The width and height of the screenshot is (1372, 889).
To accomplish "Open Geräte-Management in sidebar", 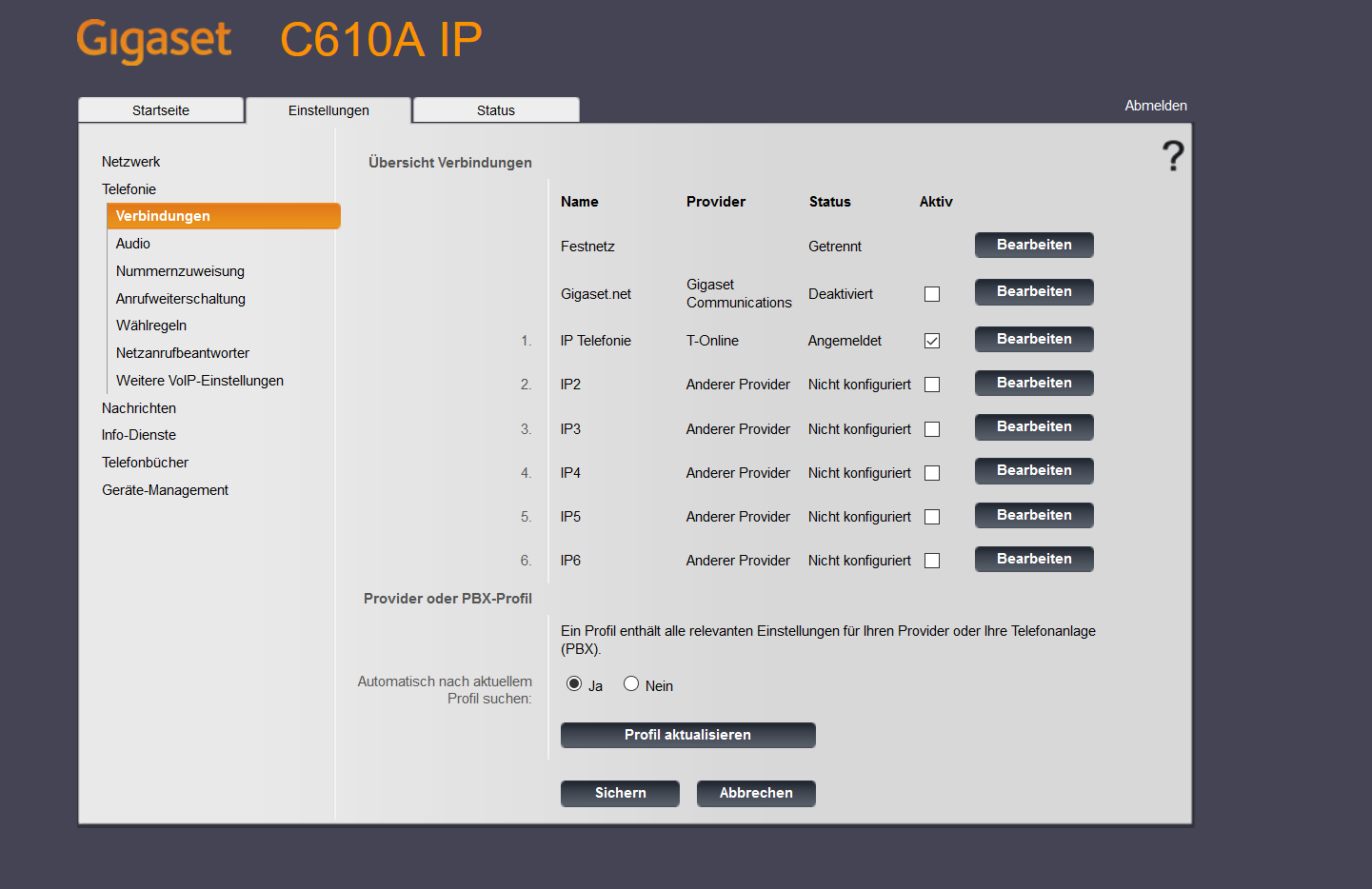I will 166,490.
